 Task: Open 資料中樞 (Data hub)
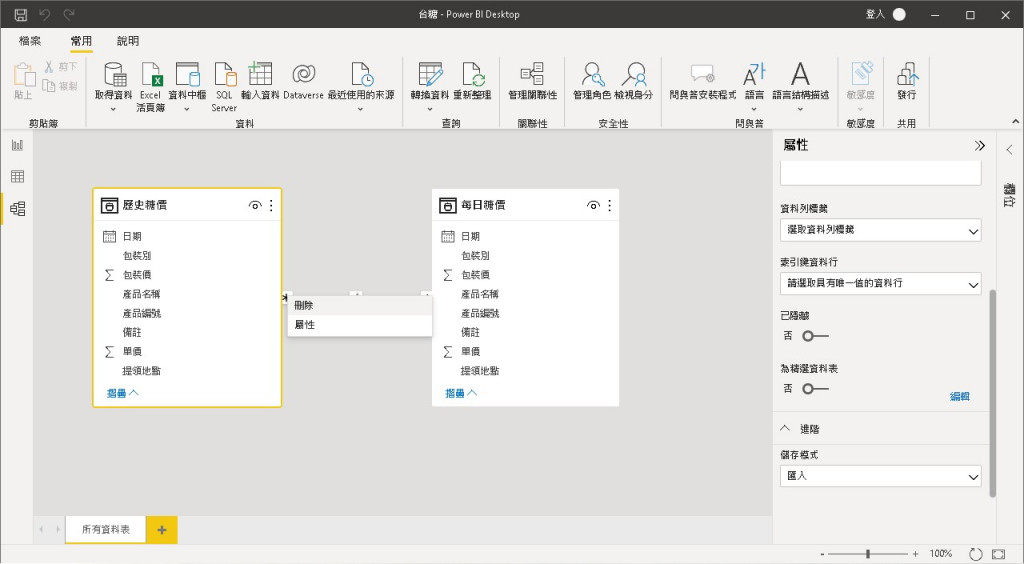click(x=187, y=87)
